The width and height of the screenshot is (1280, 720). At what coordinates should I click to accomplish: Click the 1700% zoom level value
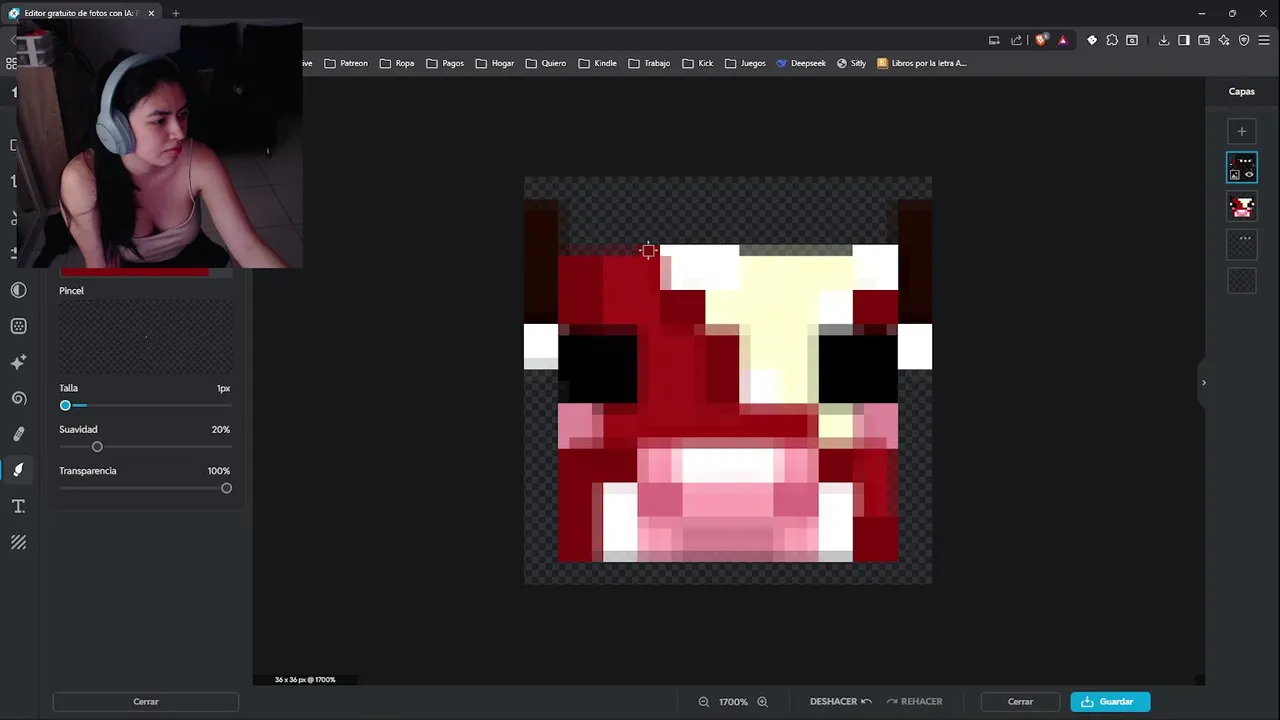click(x=733, y=702)
